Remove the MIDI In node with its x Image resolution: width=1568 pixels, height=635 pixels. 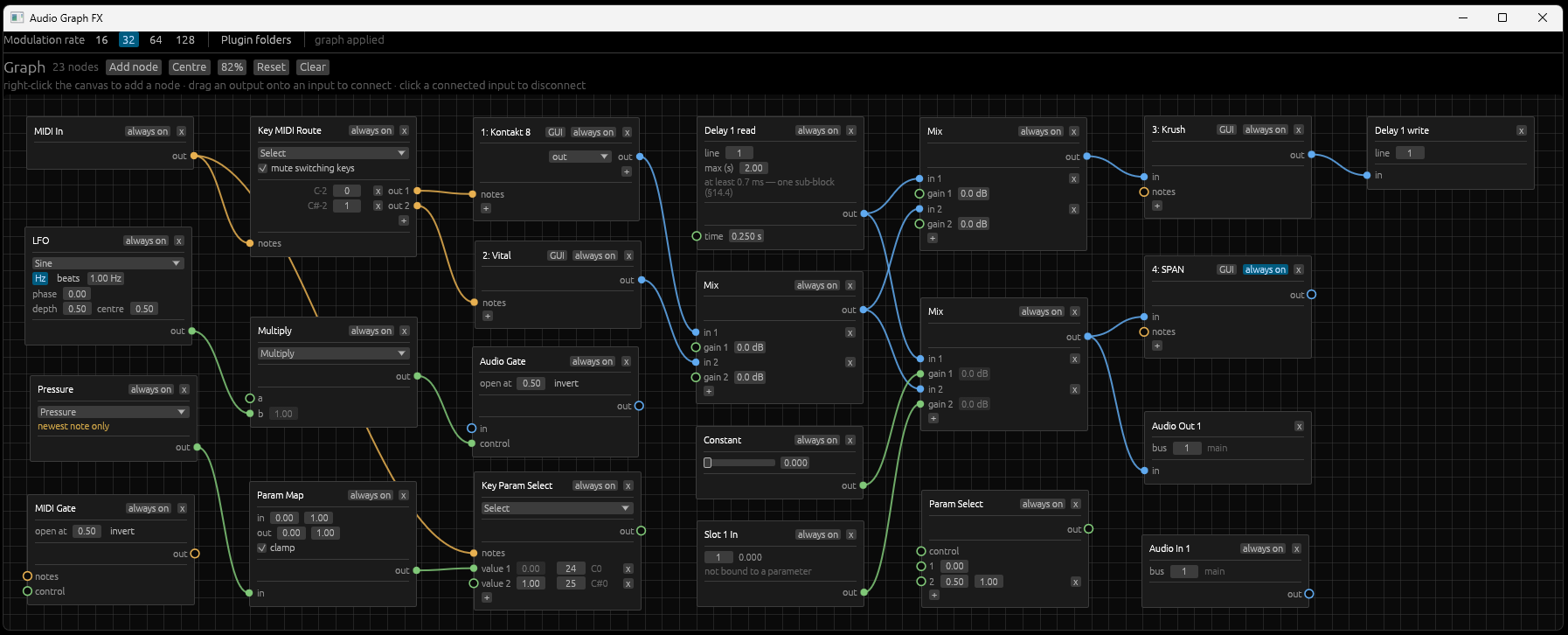(x=181, y=131)
